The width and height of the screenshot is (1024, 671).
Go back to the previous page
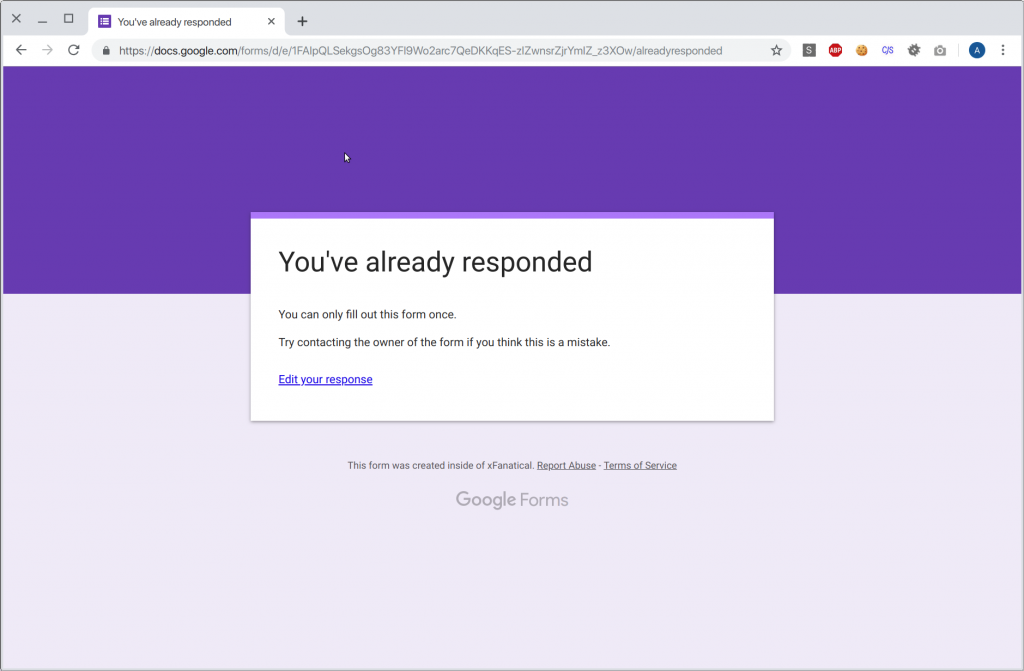pyautogui.click(x=21, y=50)
